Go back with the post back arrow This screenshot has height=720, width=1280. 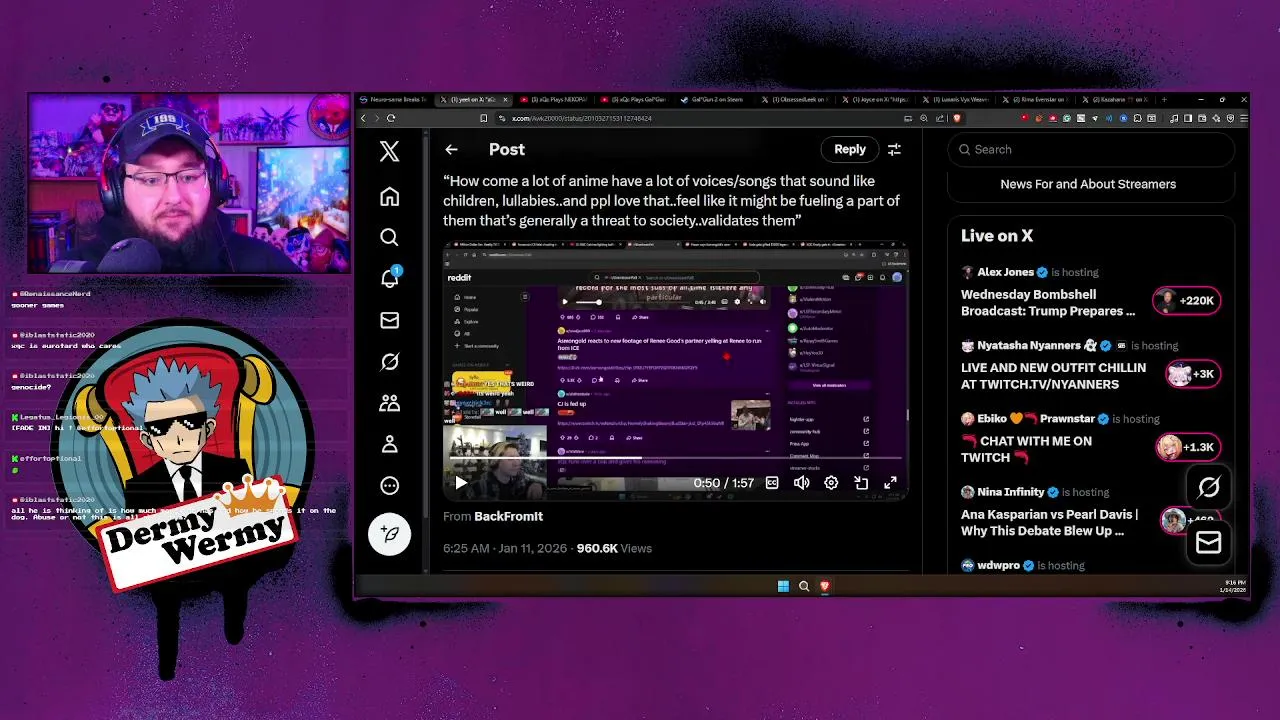coord(451,149)
